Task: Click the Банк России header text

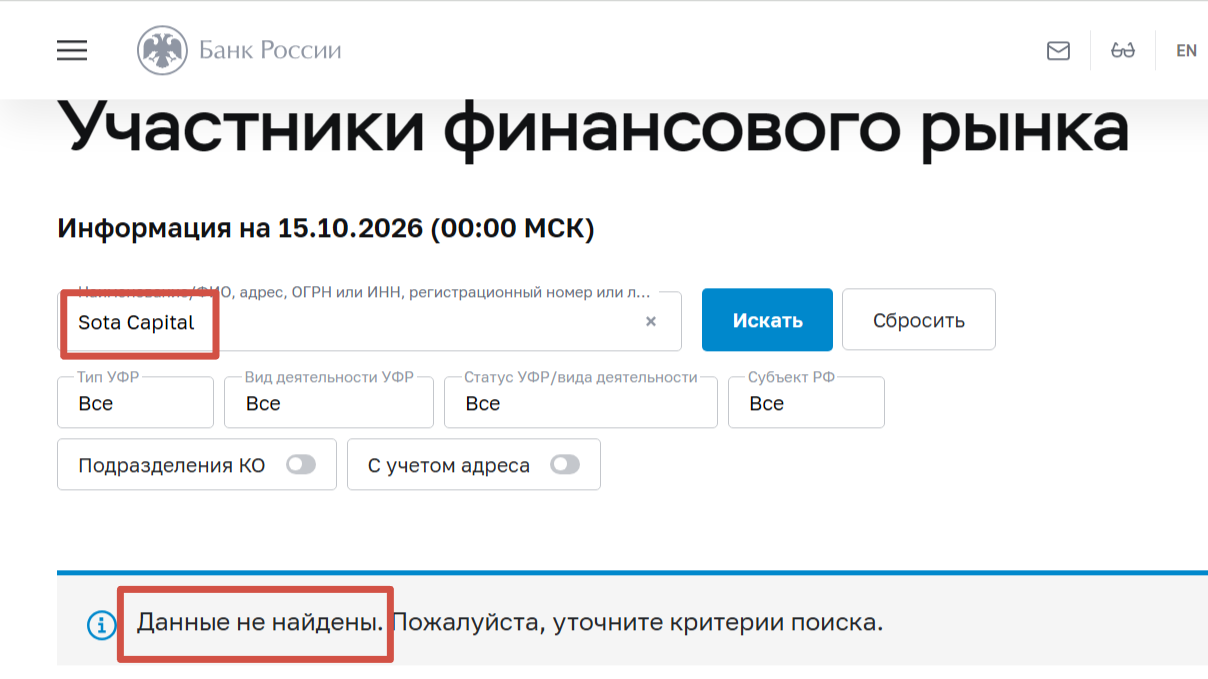Action: tap(270, 50)
